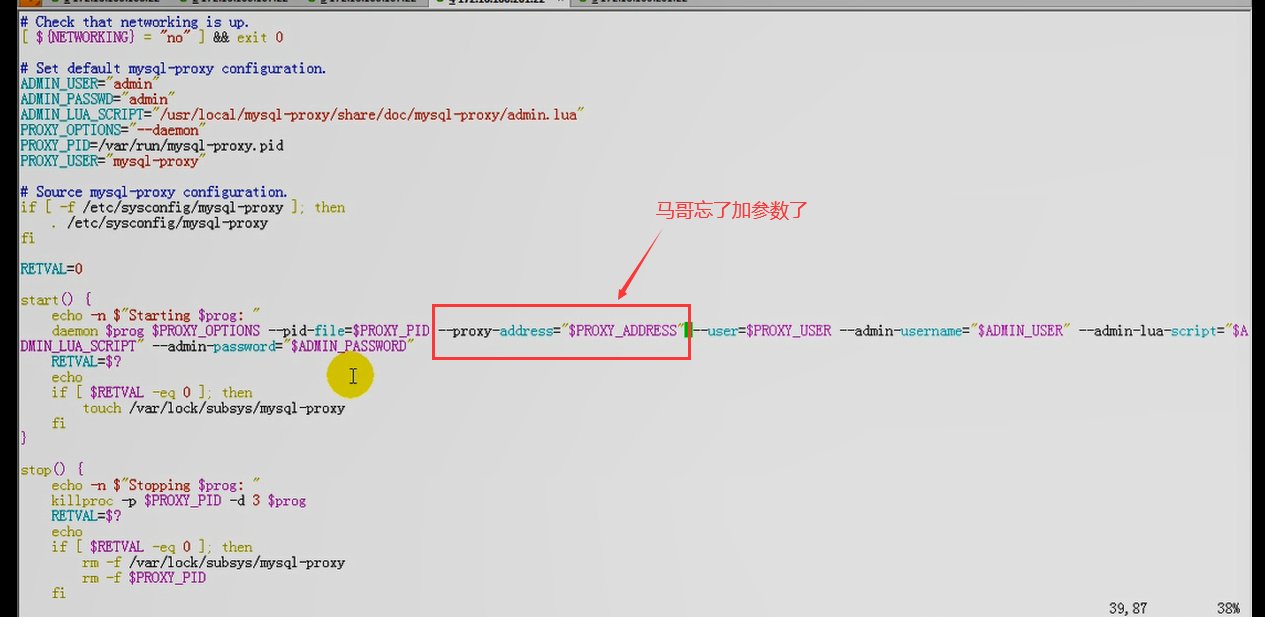Click the --admin-username="$ADMIN_USER" option

coord(955,330)
